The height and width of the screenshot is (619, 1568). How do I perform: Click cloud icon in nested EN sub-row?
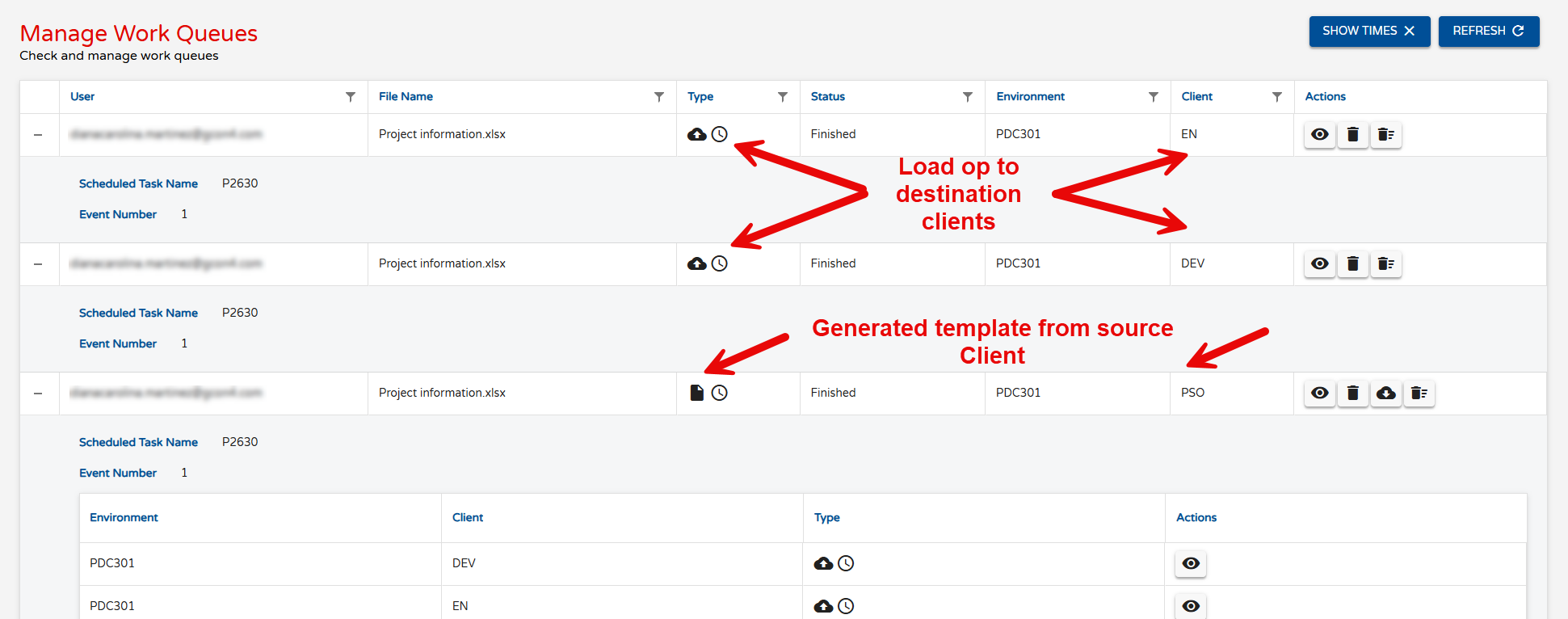[823, 606]
